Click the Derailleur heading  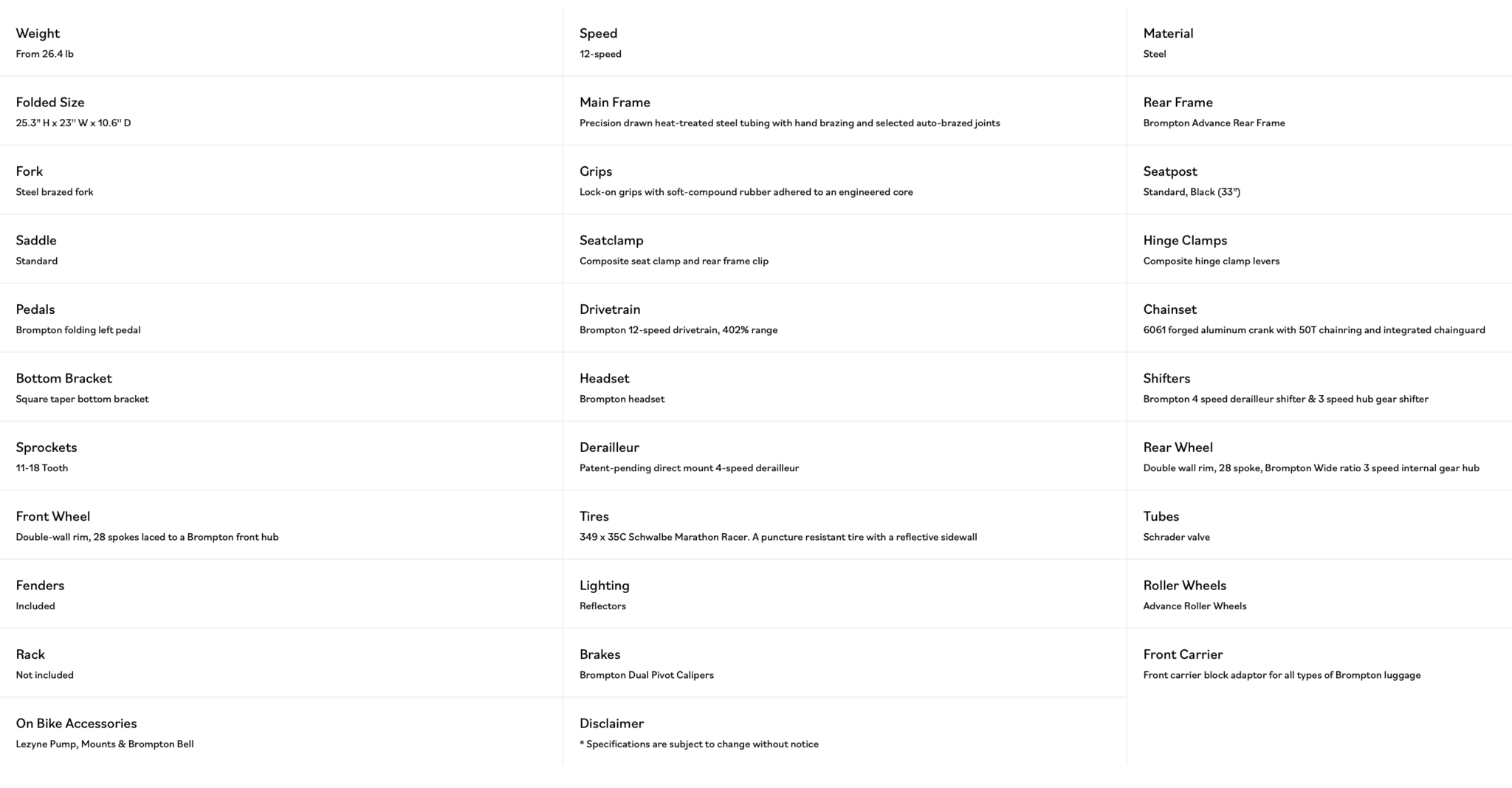(609, 447)
